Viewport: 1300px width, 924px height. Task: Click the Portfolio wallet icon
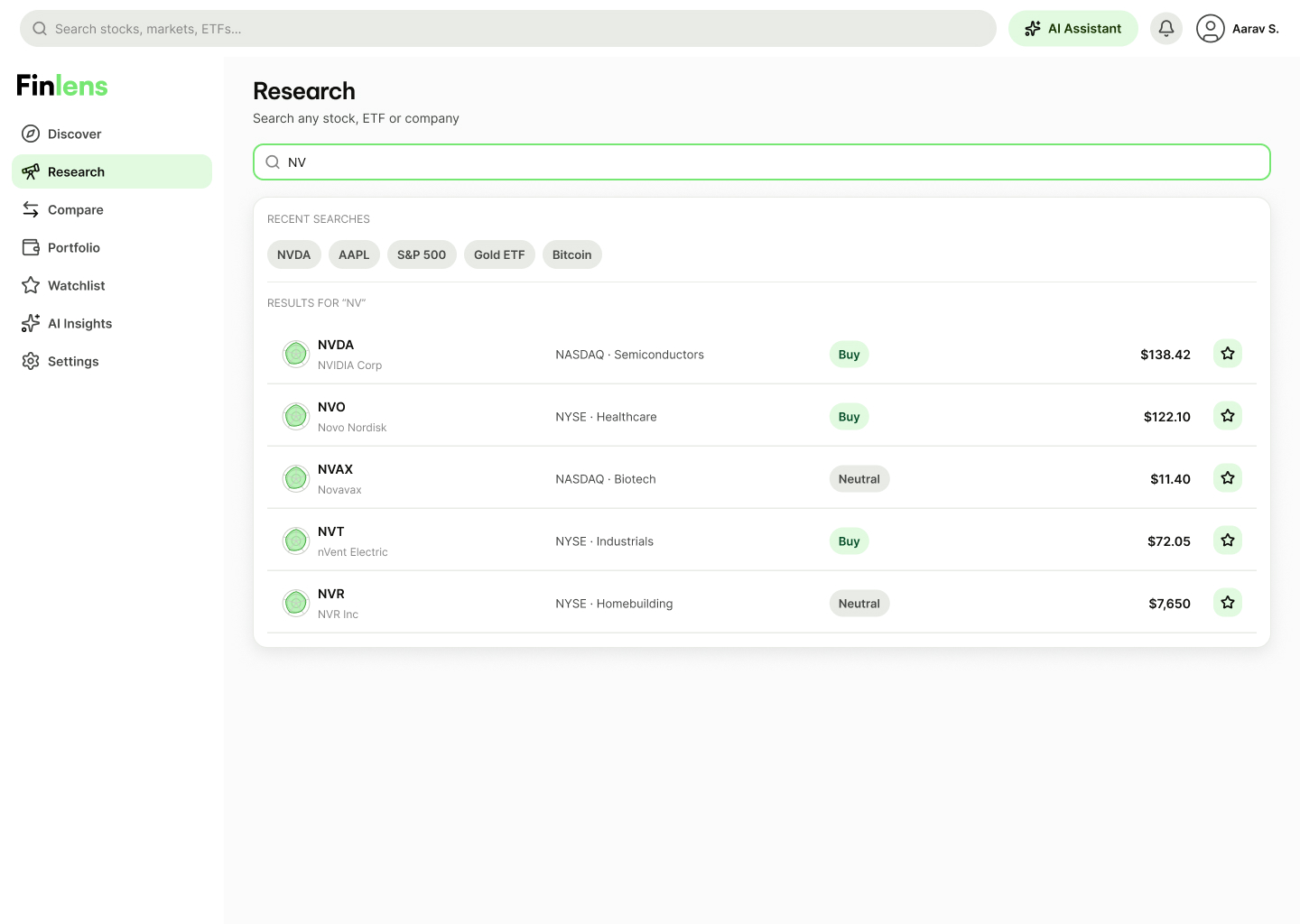[x=31, y=247]
